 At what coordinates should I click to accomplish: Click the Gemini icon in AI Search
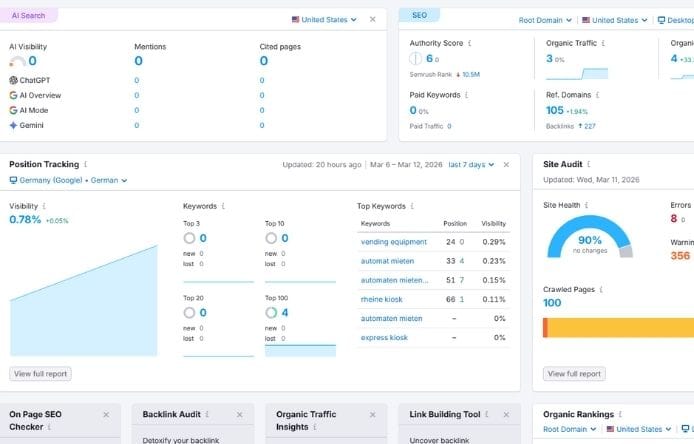click(x=13, y=126)
